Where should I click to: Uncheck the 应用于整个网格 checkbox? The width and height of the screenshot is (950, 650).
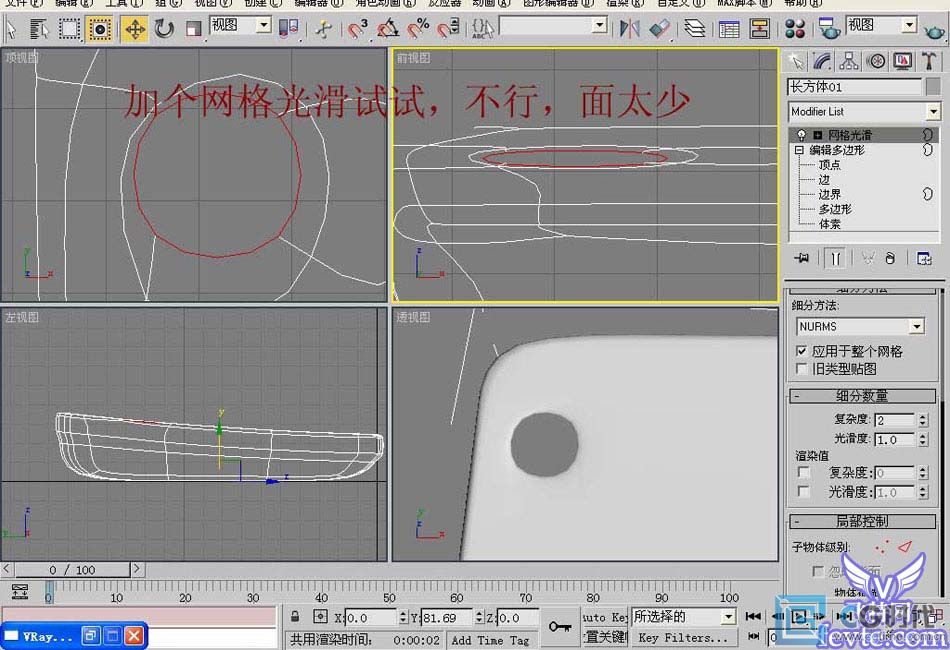[x=802, y=351]
